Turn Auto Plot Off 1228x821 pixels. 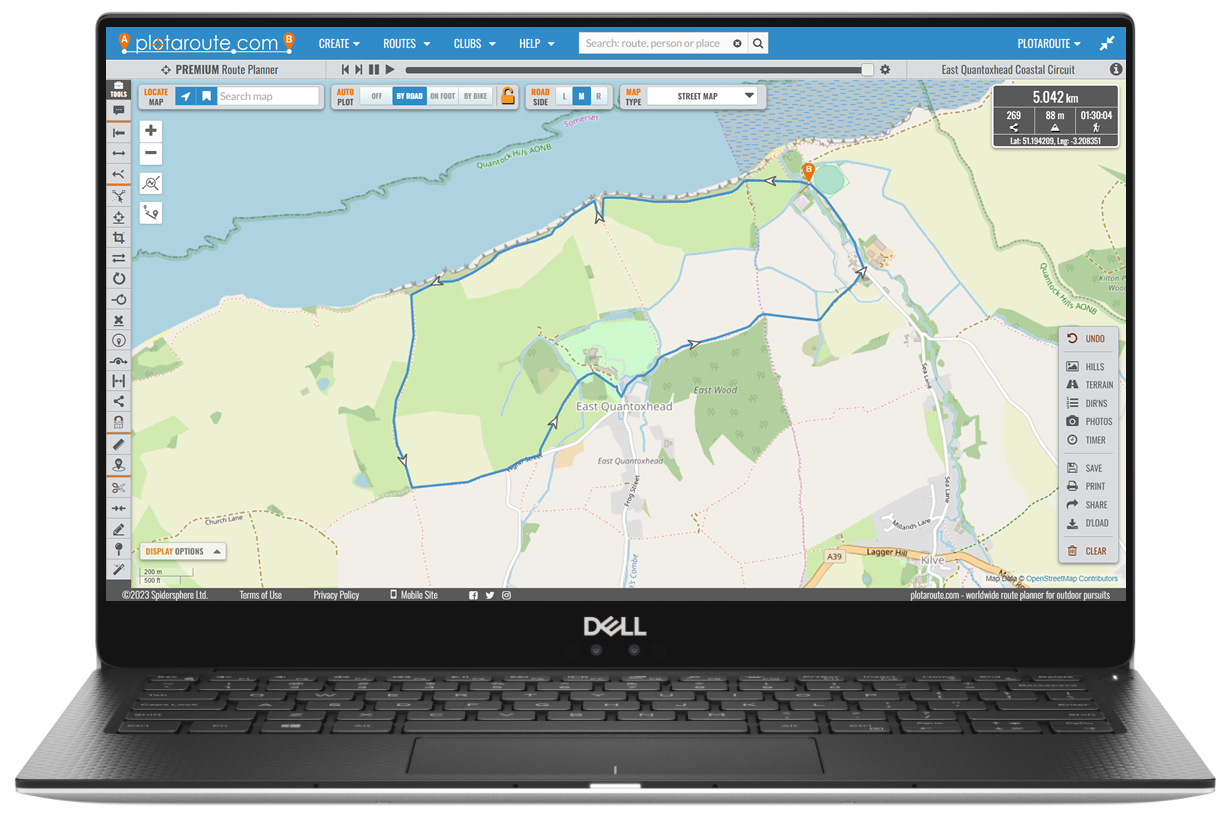click(x=376, y=96)
